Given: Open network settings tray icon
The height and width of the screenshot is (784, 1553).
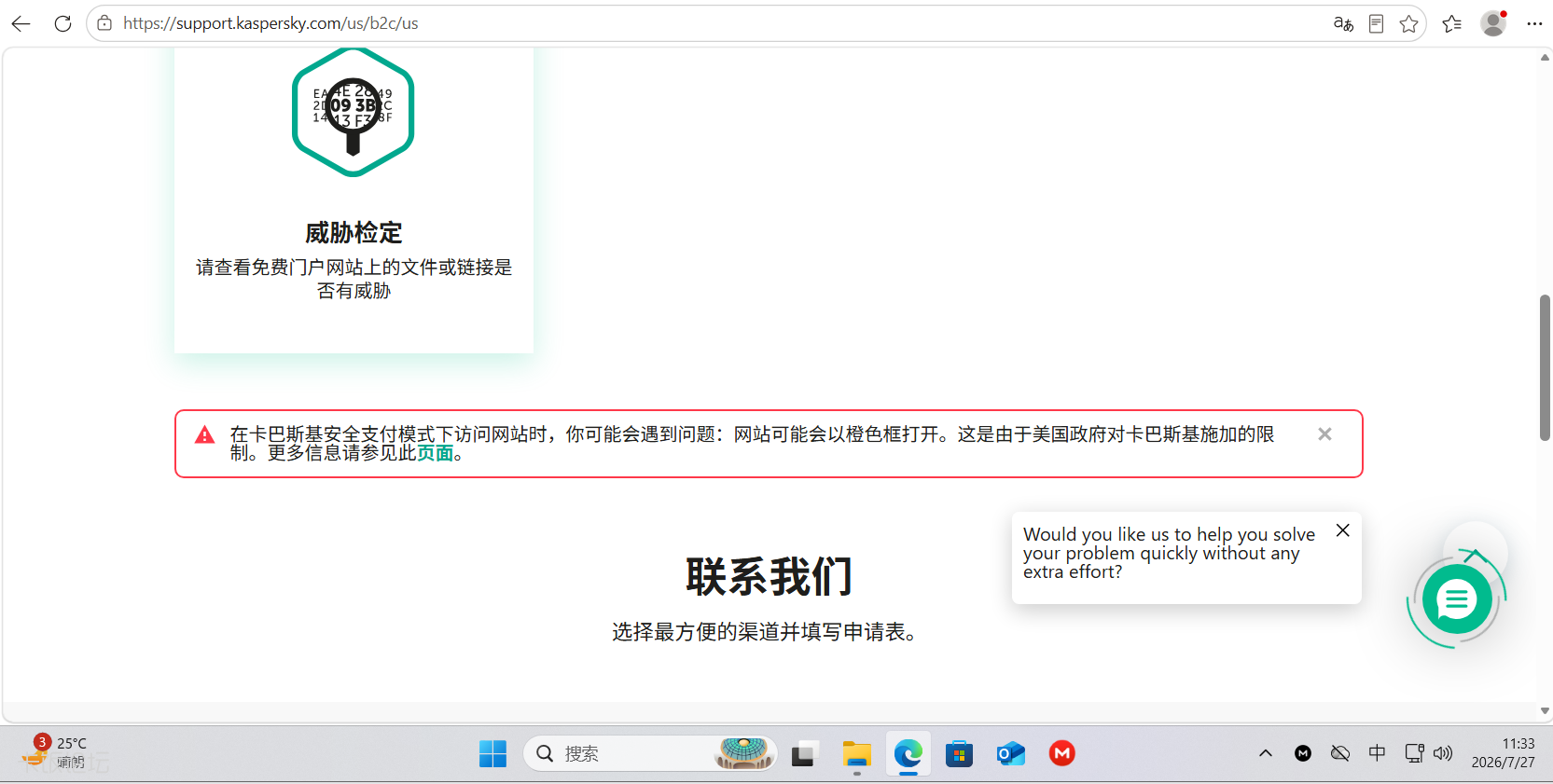Looking at the screenshot, I should (x=1414, y=753).
